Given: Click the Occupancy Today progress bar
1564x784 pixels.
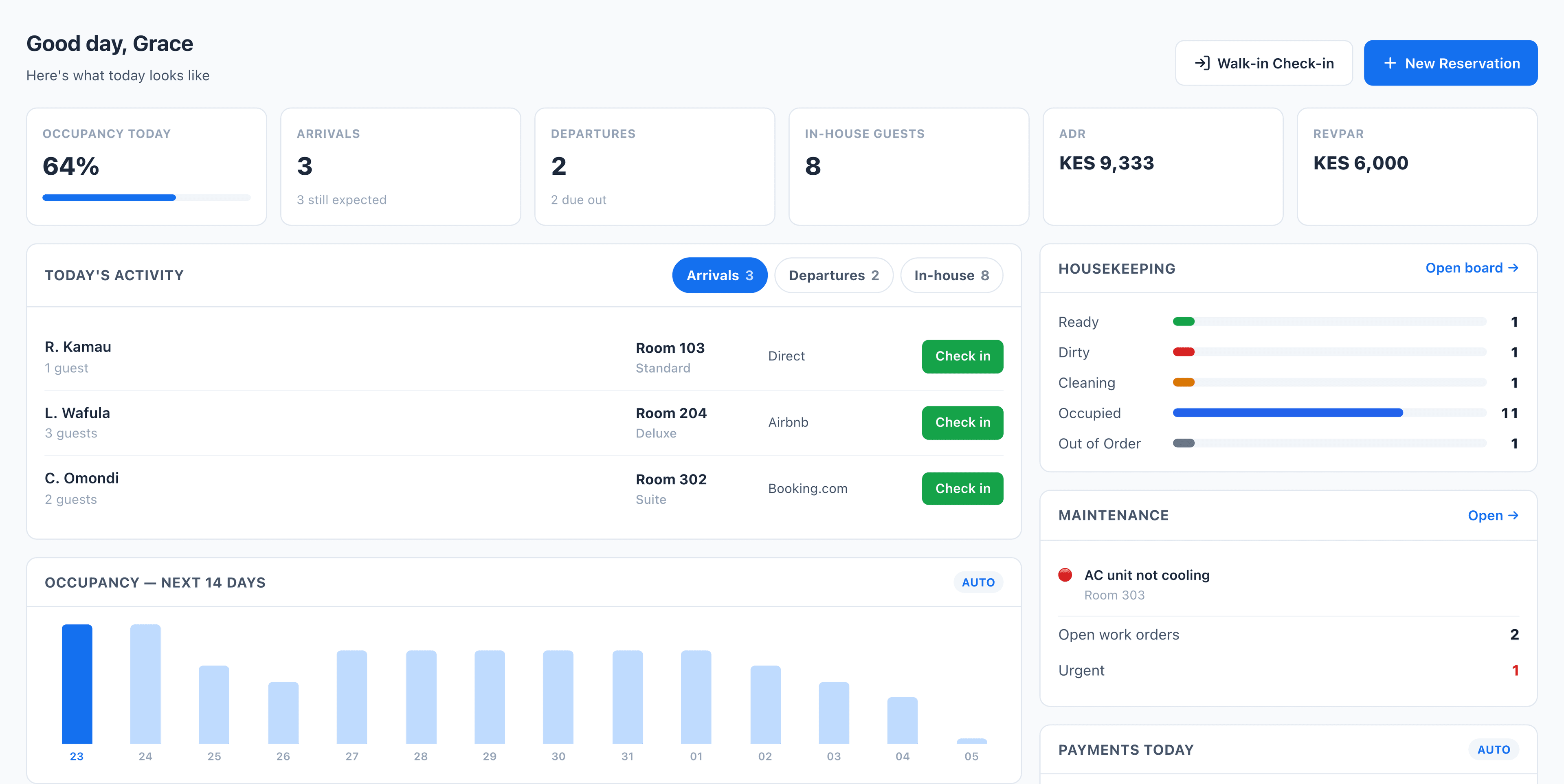Looking at the screenshot, I should click(x=146, y=198).
